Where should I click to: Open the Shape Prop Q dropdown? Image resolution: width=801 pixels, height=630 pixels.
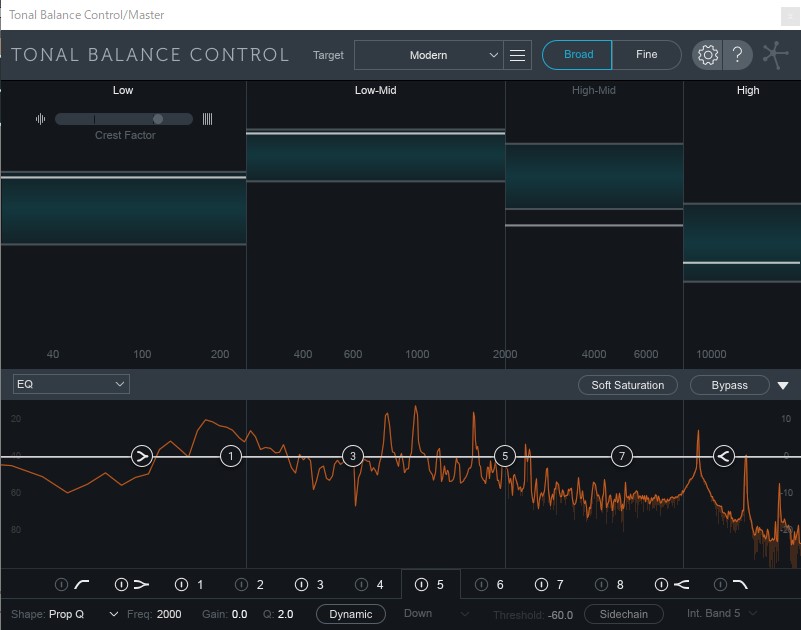click(x=84, y=614)
